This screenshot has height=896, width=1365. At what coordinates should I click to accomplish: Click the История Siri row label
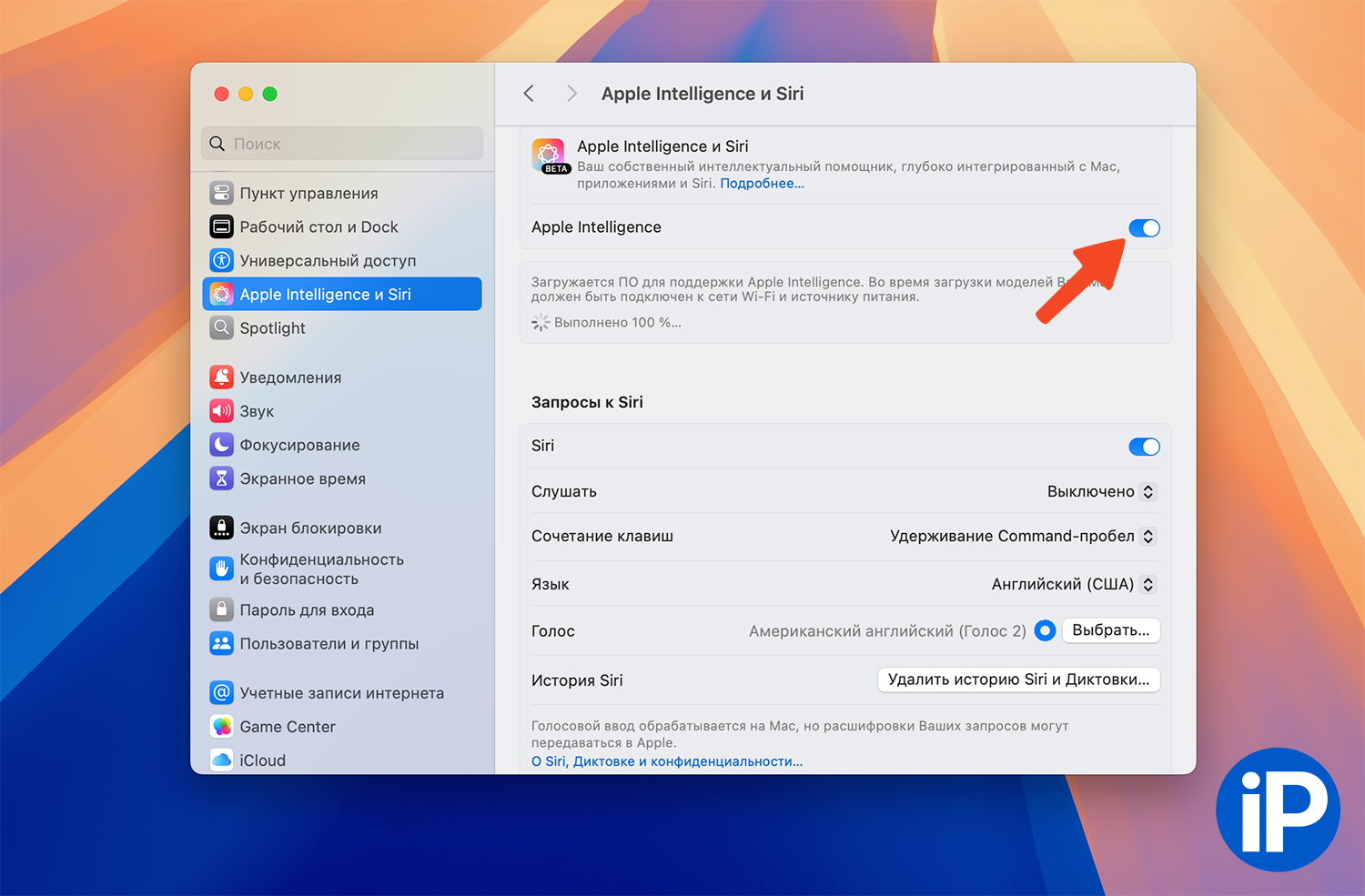577,680
